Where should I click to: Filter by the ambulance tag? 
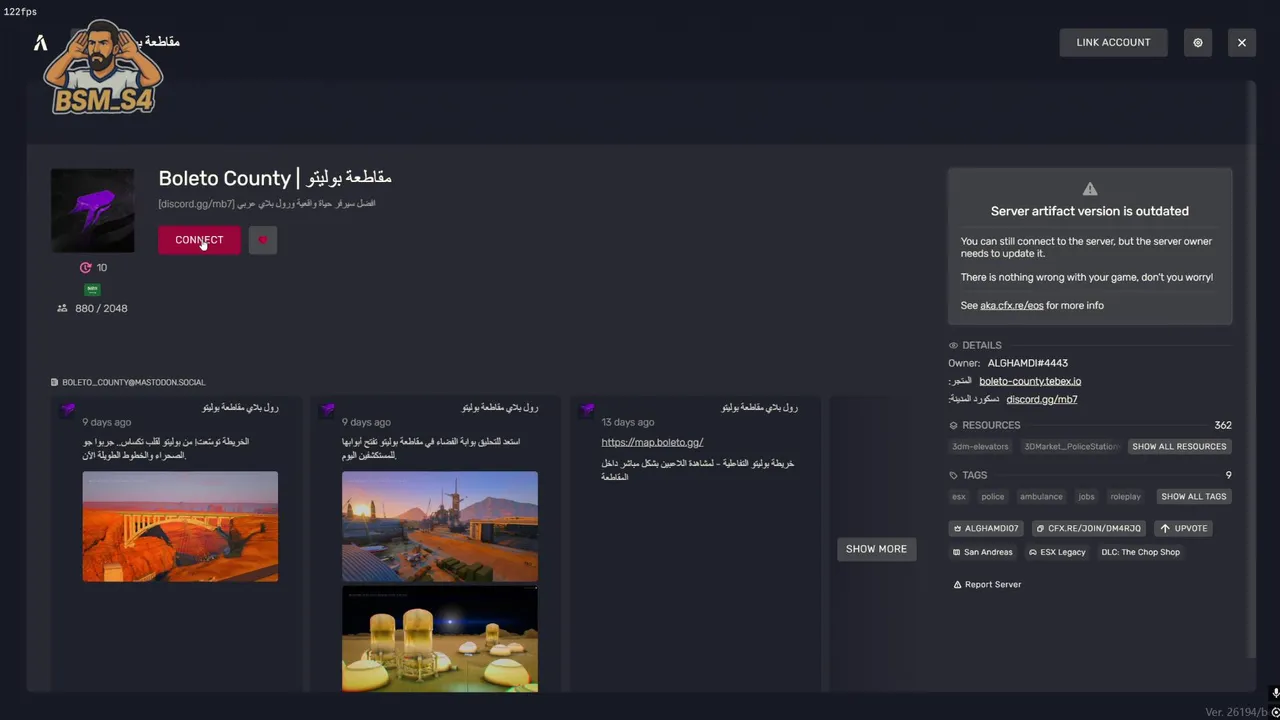(x=1041, y=497)
